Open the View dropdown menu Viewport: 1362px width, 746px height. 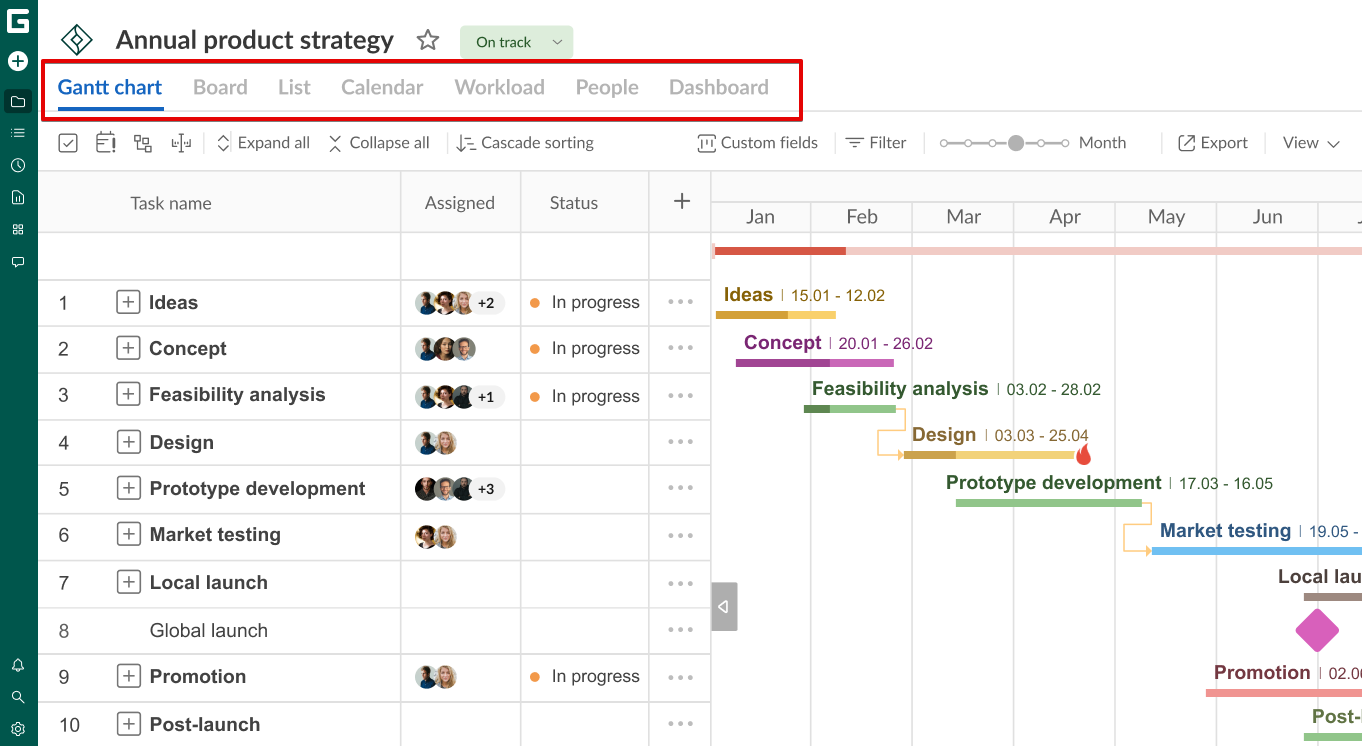click(x=1311, y=143)
